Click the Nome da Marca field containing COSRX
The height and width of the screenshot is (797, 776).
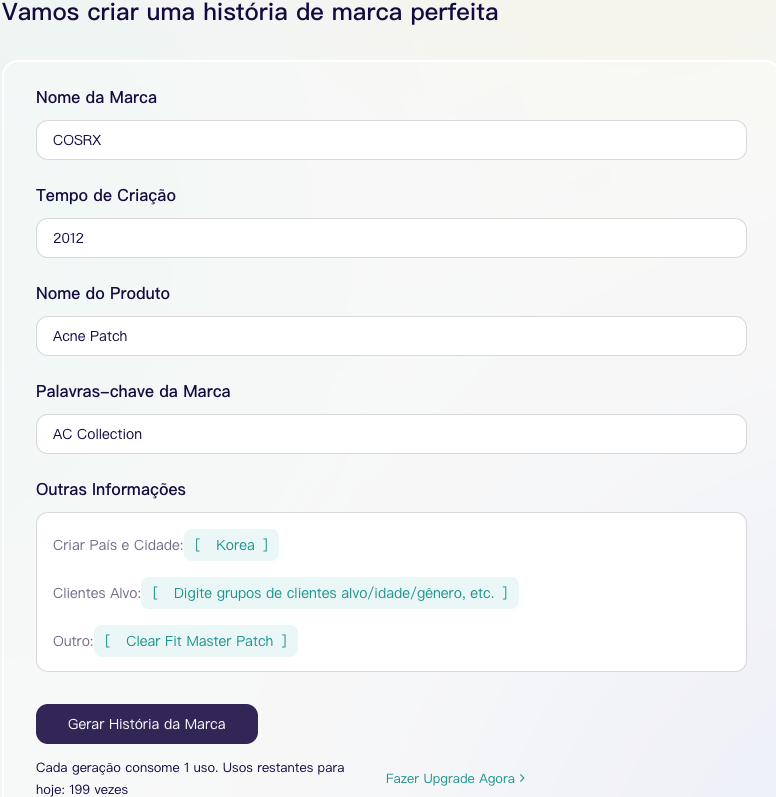pyautogui.click(x=391, y=140)
